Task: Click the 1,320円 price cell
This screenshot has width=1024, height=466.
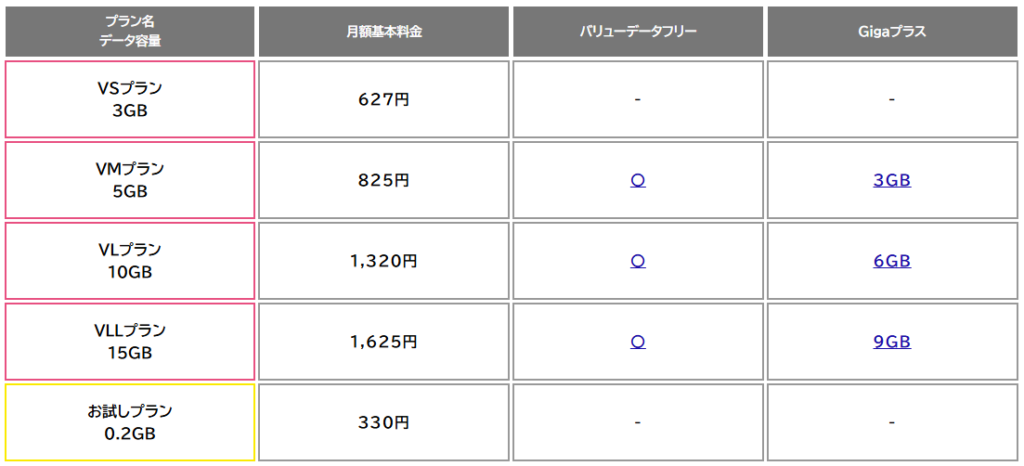Action: 384,261
